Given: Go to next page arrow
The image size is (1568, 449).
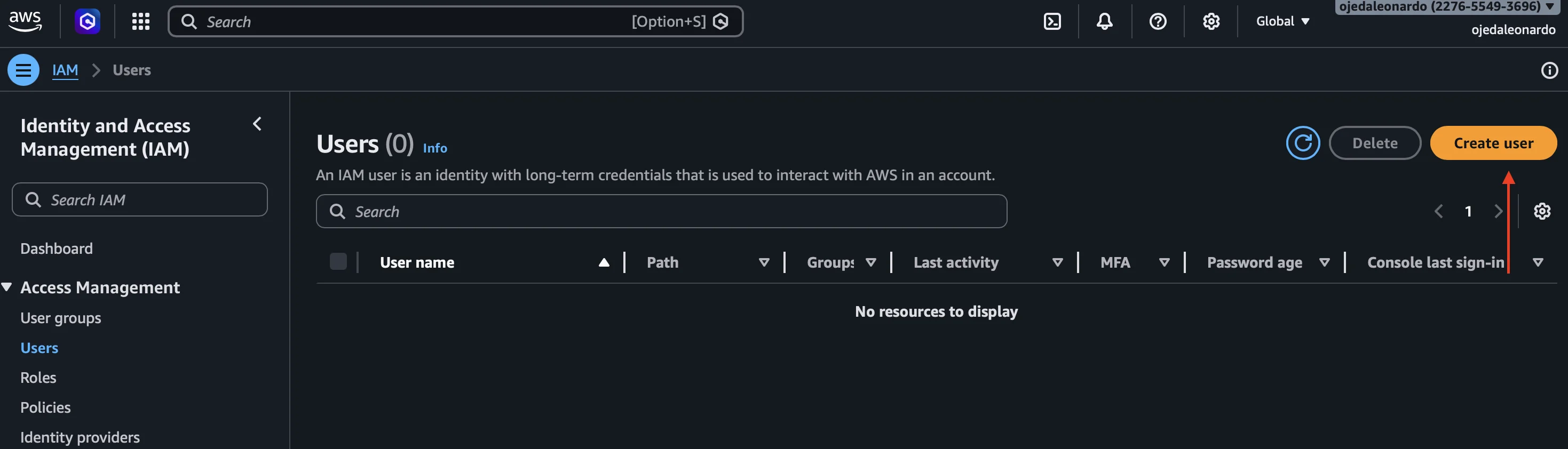Looking at the screenshot, I should click(1498, 211).
